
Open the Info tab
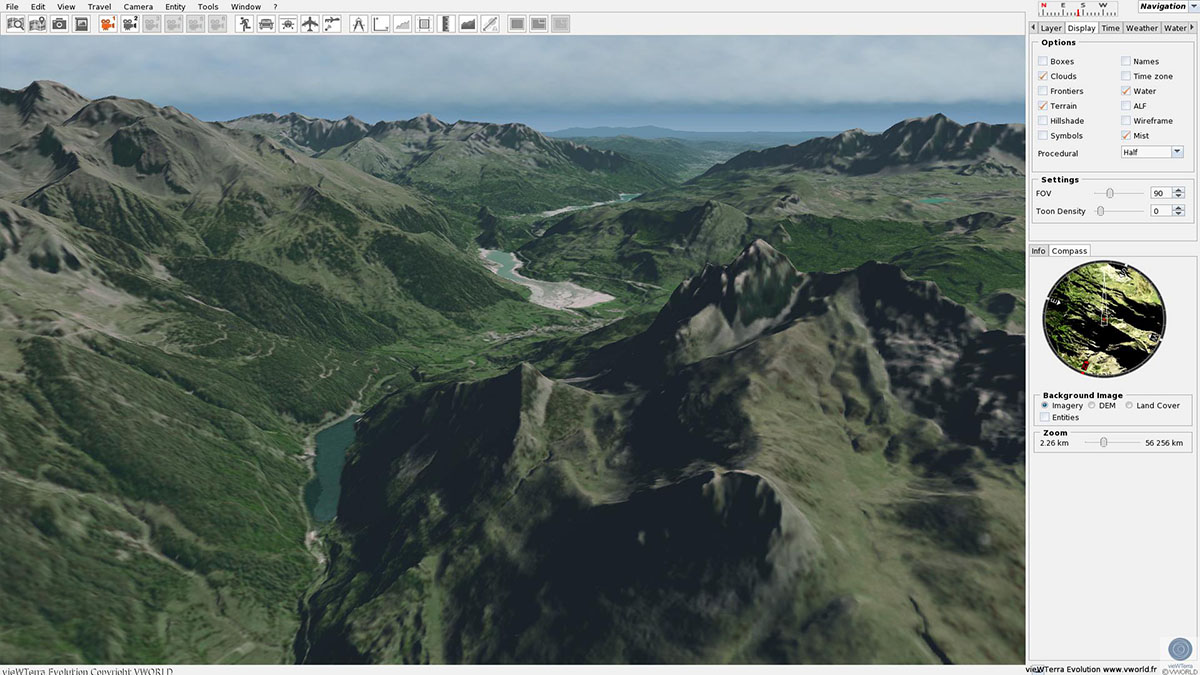(1039, 251)
